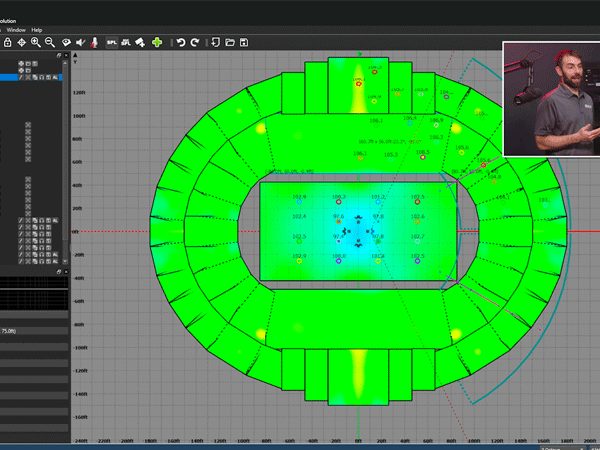600x450 pixels.
Task: Save the project with floppy icon
Action: click(x=244, y=42)
